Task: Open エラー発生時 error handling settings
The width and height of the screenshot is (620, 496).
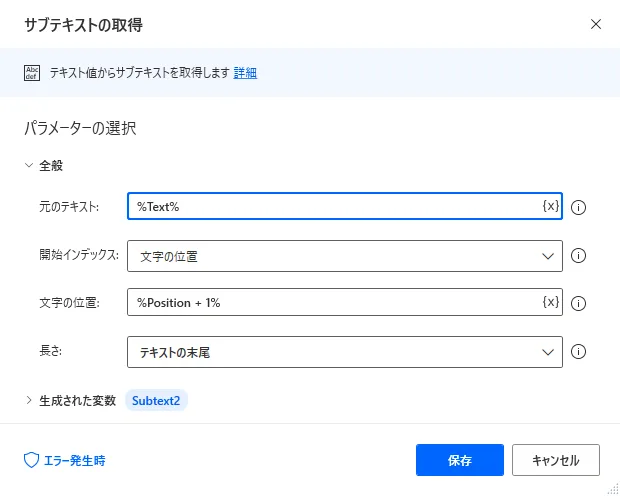Action: (x=65, y=461)
